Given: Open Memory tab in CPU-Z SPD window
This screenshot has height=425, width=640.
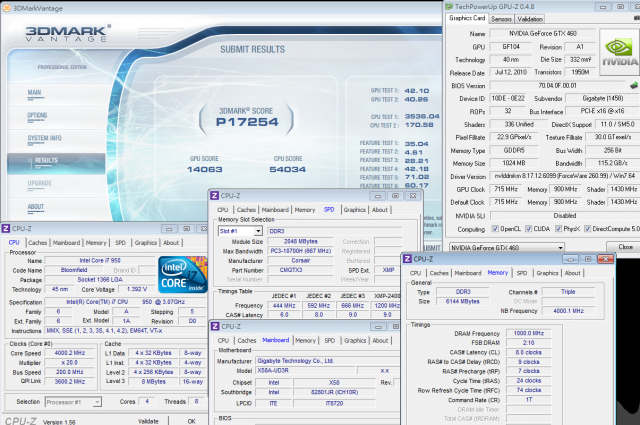Looking at the screenshot, I should pyautogui.click(x=305, y=210).
